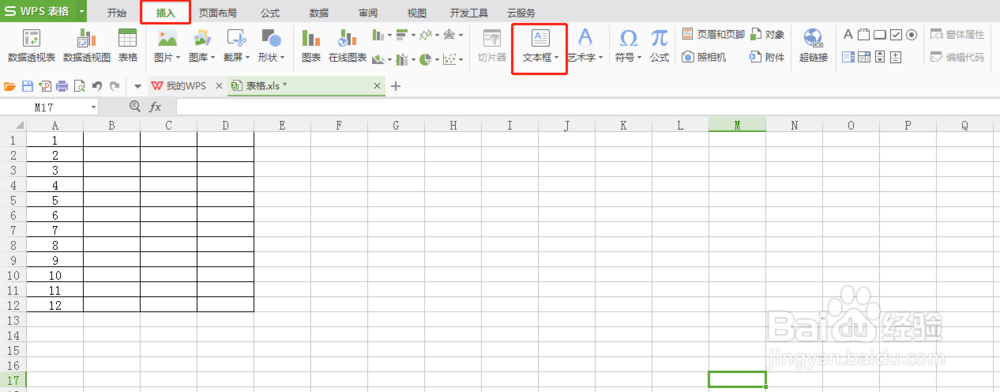1000x392 pixels.
Task: Select the button form control
Action: (879, 34)
